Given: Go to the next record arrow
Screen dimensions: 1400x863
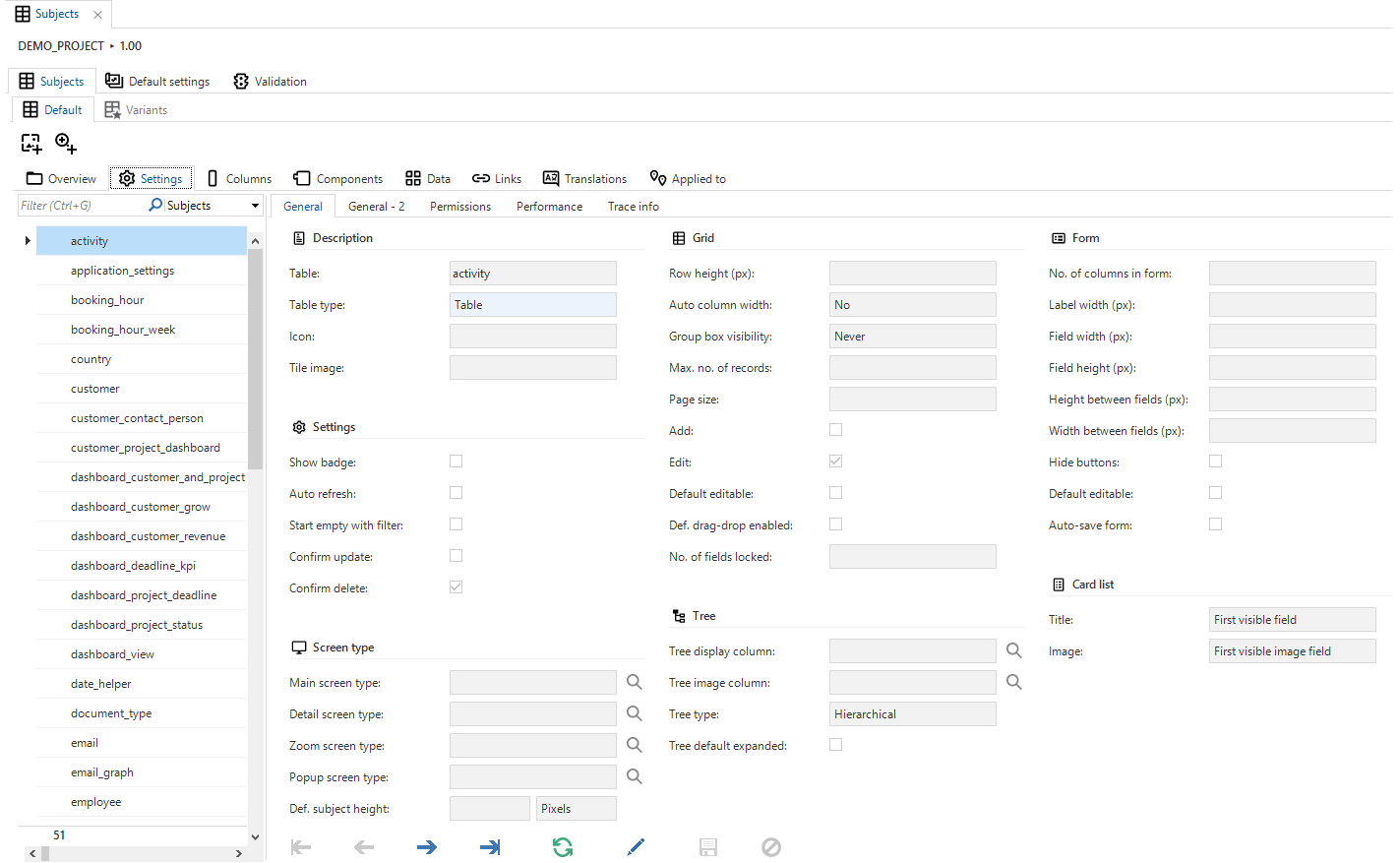Looking at the screenshot, I should (426, 847).
